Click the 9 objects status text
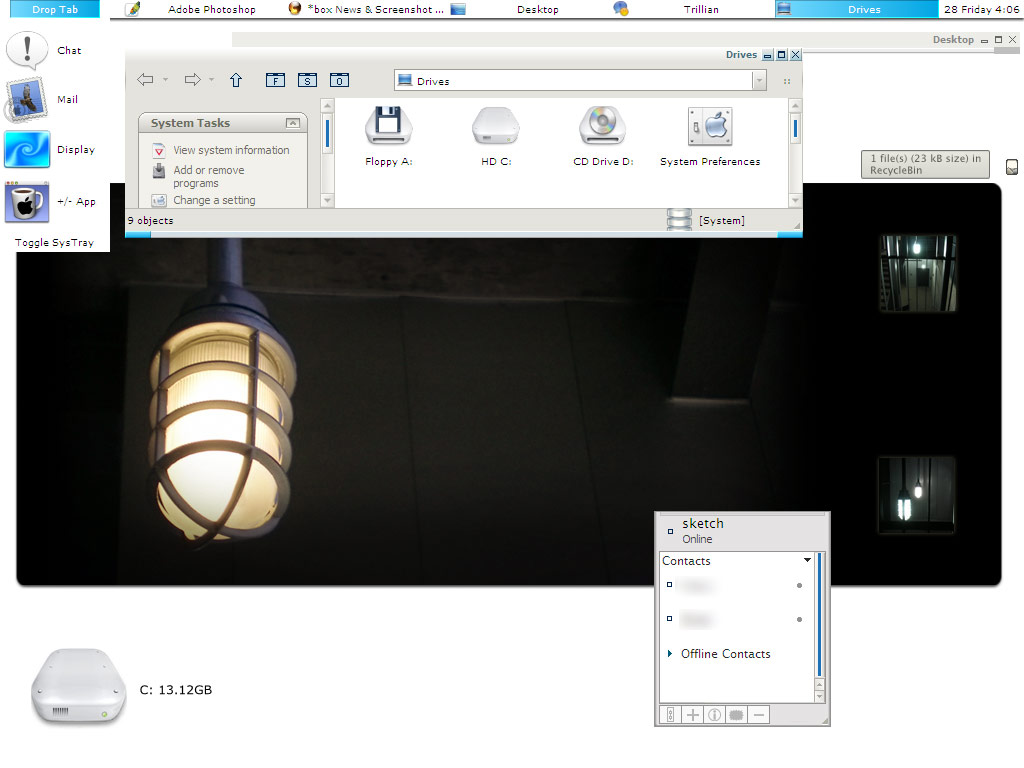The image size is (1024, 768). pyautogui.click(x=150, y=221)
